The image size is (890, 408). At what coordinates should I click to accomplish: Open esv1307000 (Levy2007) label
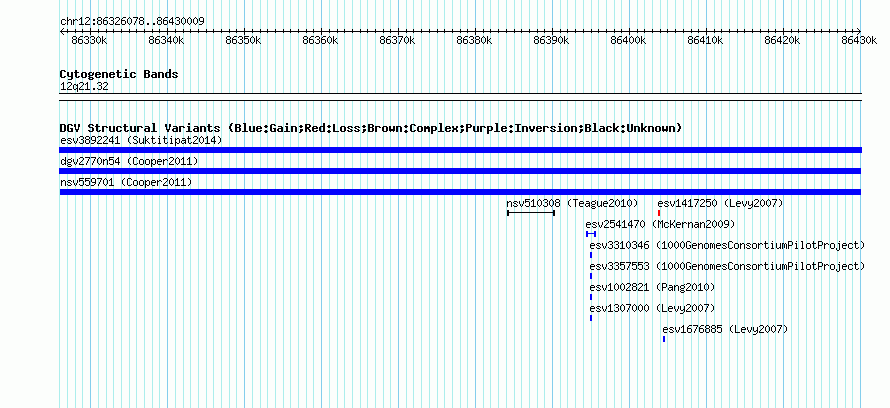point(652,308)
